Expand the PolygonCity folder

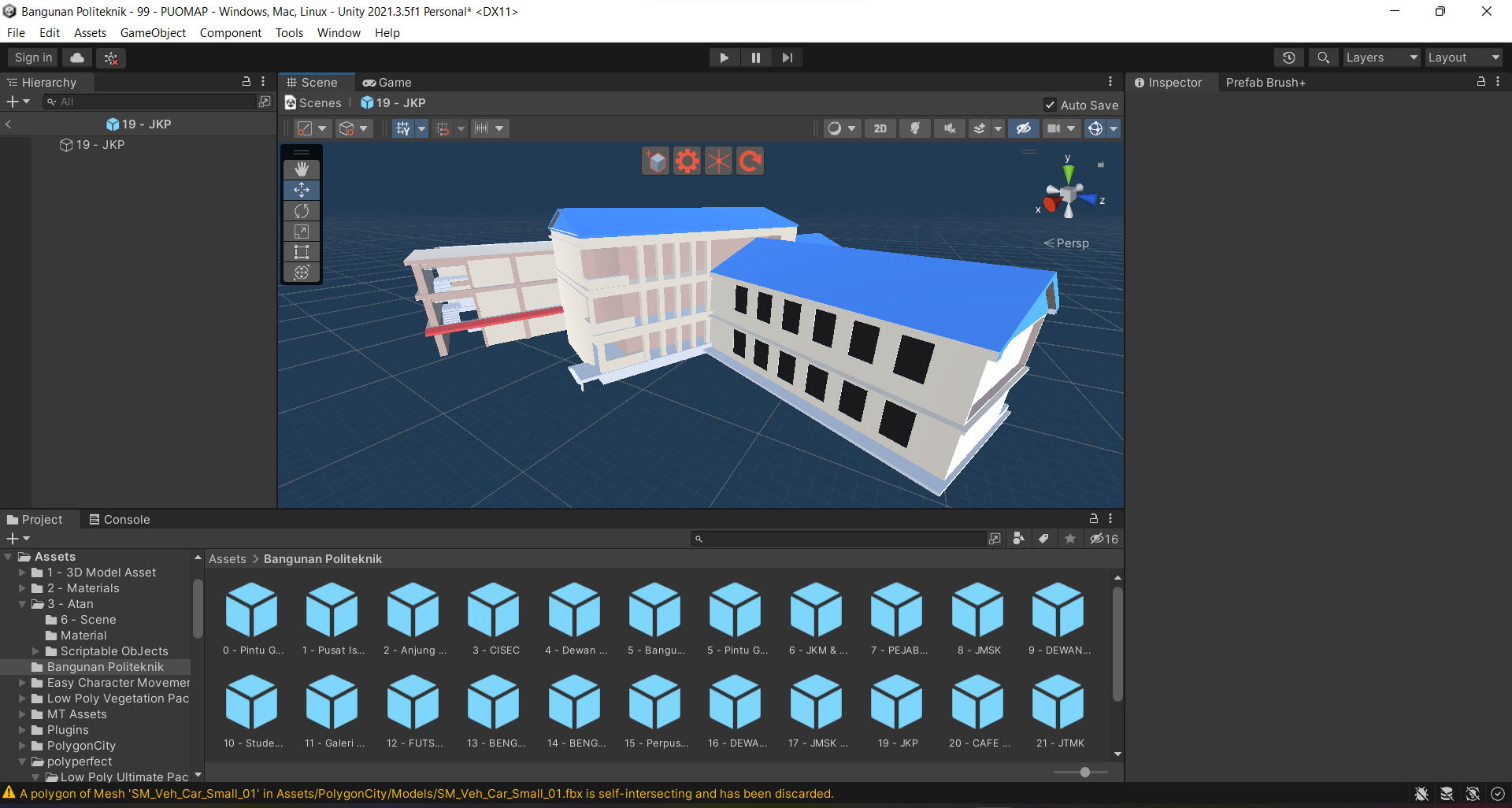point(22,746)
